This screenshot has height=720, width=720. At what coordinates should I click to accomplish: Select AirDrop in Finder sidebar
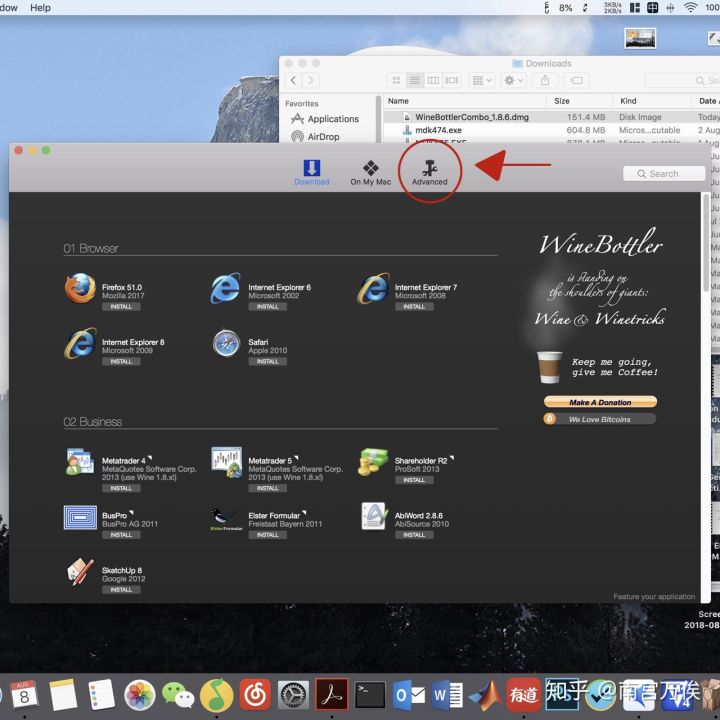pyautogui.click(x=315, y=136)
